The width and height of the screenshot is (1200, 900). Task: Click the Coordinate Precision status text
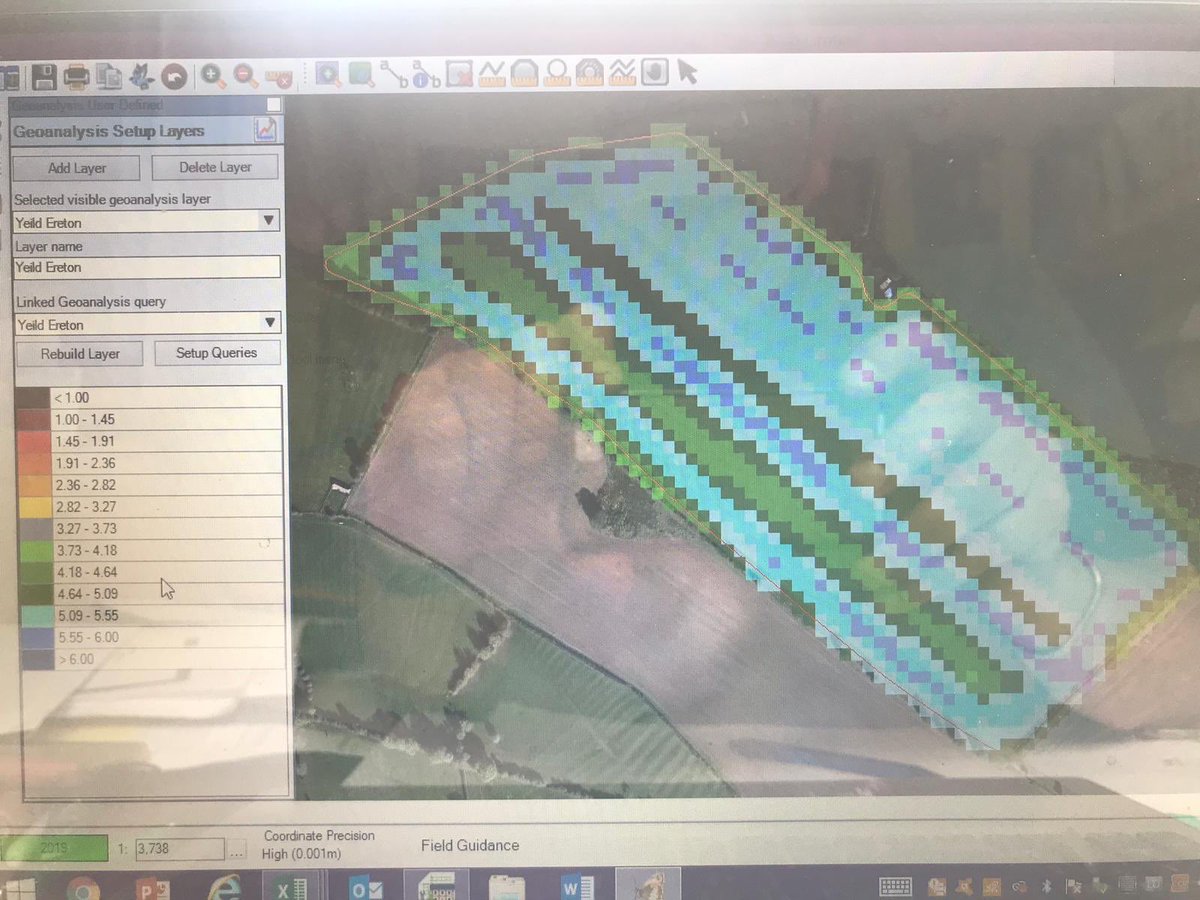(x=319, y=844)
